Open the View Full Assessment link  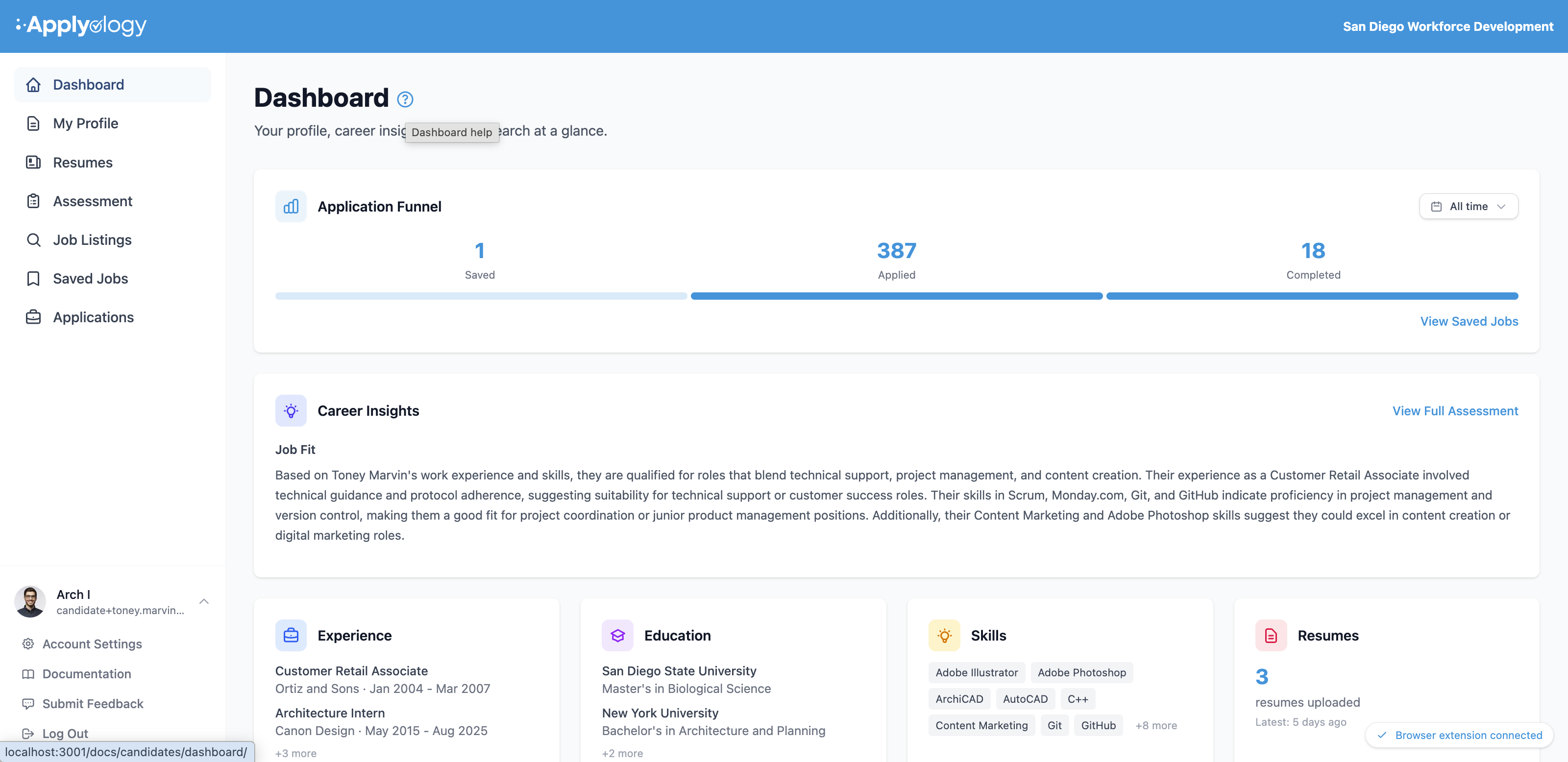point(1455,410)
